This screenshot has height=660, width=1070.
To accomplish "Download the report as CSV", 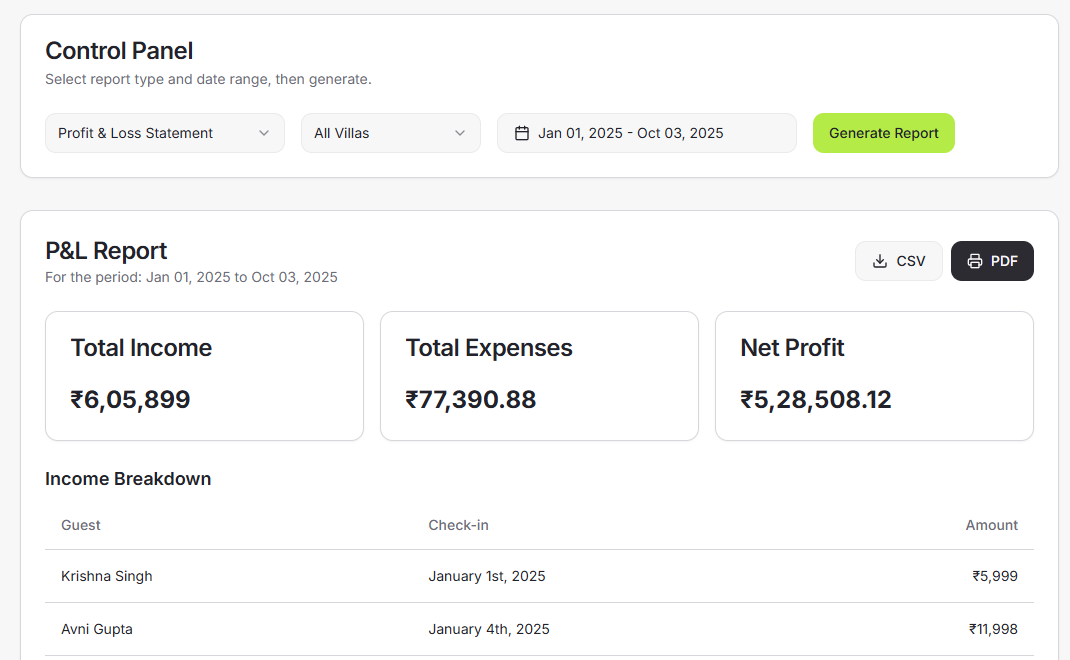I will point(898,260).
